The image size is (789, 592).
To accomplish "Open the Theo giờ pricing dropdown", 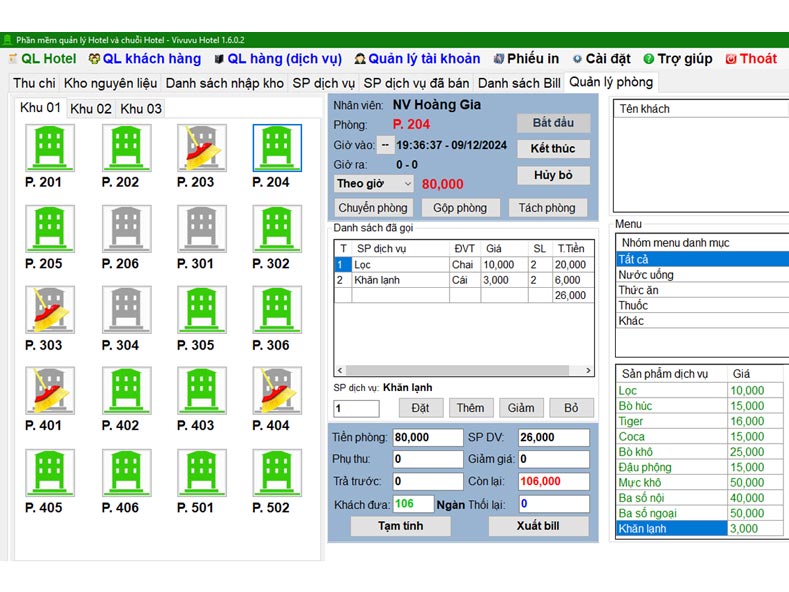I will (374, 184).
